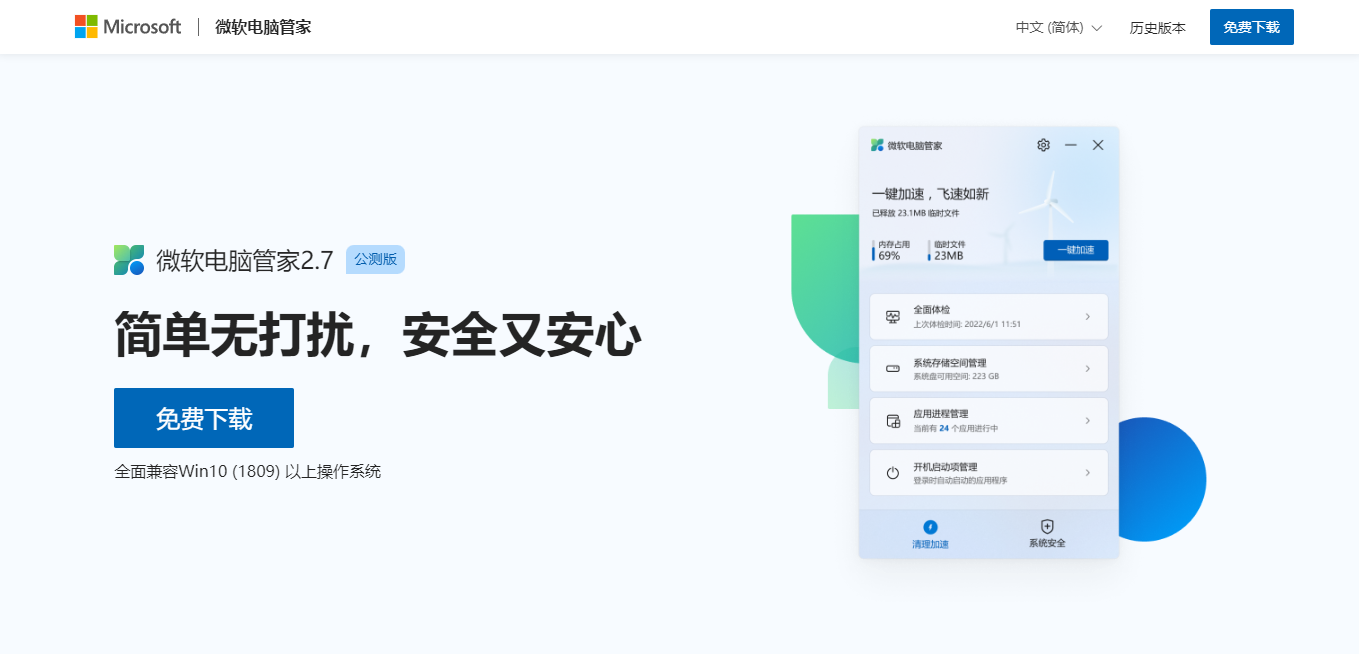The height and width of the screenshot is (654, 1359).
Task: Click the 微软电脑管家 logo in the title bar
Action: tap(874, 144)
